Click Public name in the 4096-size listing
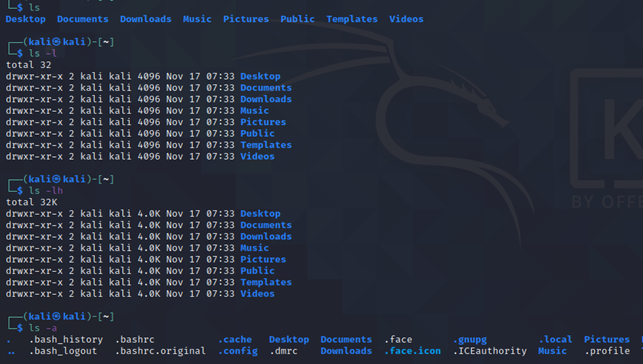The width and height of the screenshot is (643, 364). pos(257,134)
